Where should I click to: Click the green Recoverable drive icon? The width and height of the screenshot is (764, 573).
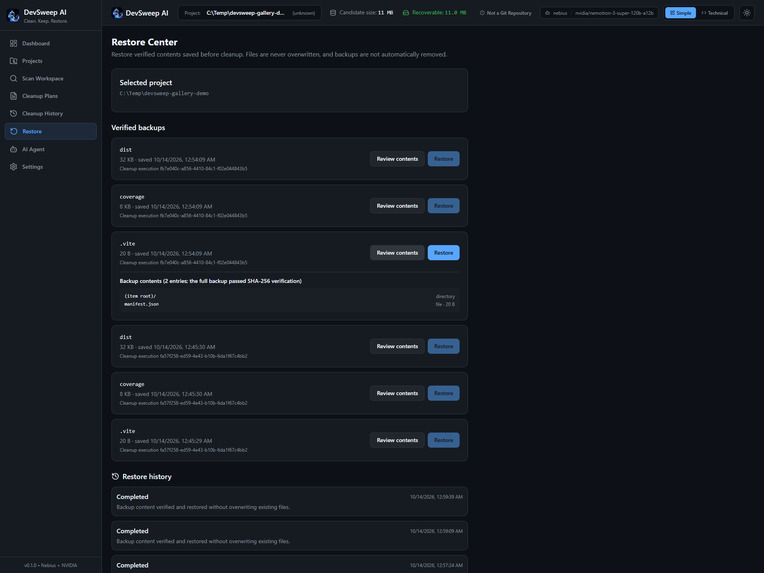[406, 13]
